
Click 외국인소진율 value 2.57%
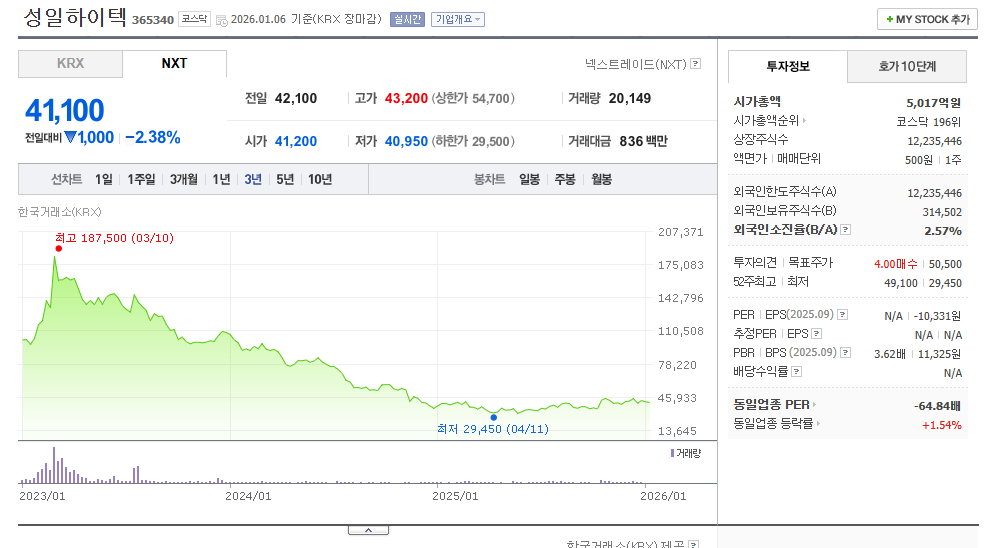pyautogui.click(x=943, y=231)
